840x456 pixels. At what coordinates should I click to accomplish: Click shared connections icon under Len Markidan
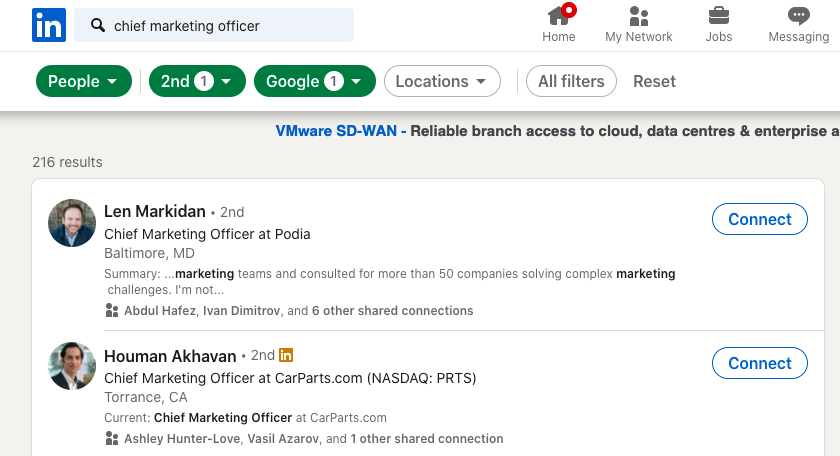112,311
